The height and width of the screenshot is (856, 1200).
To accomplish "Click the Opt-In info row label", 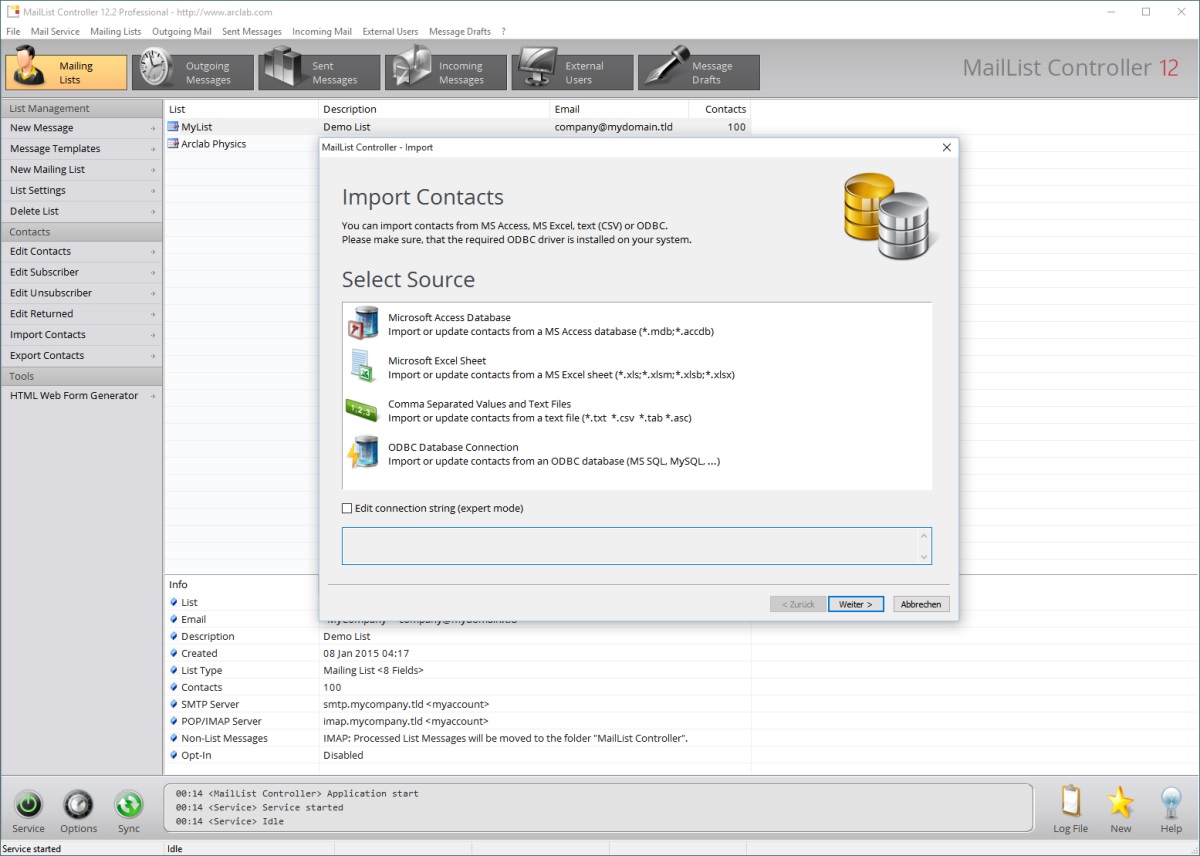I will 198,756.
